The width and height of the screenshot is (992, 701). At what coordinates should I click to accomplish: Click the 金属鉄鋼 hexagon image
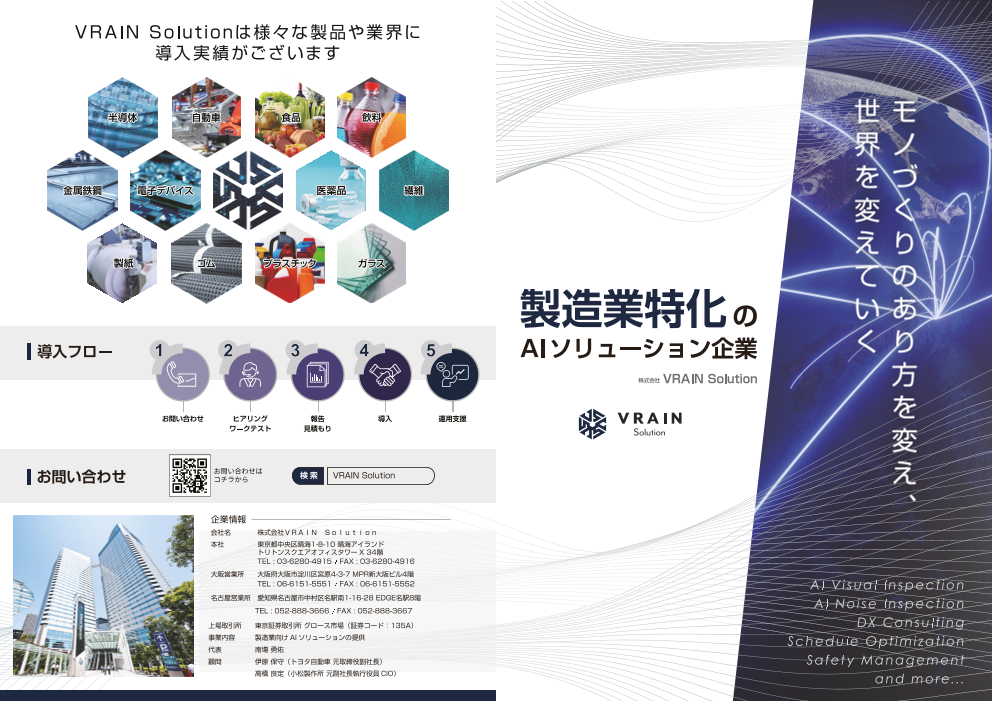pos(82,190)
